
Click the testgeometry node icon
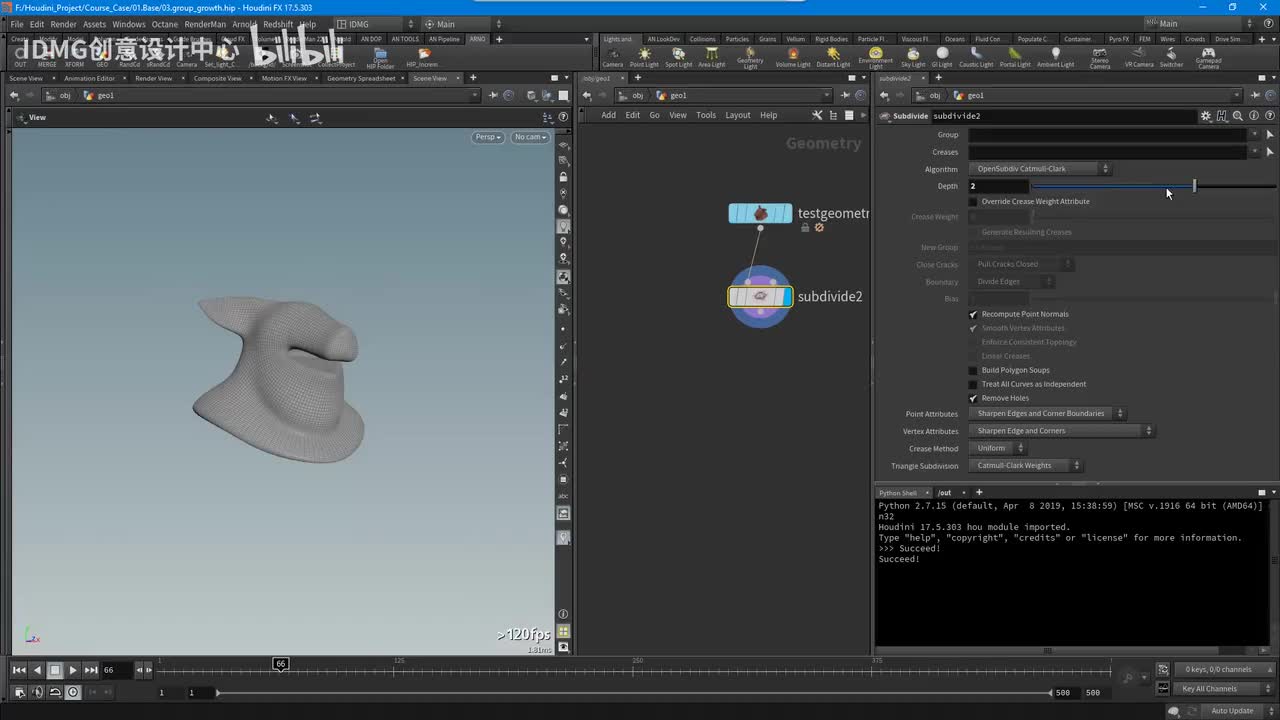[760, 213]
